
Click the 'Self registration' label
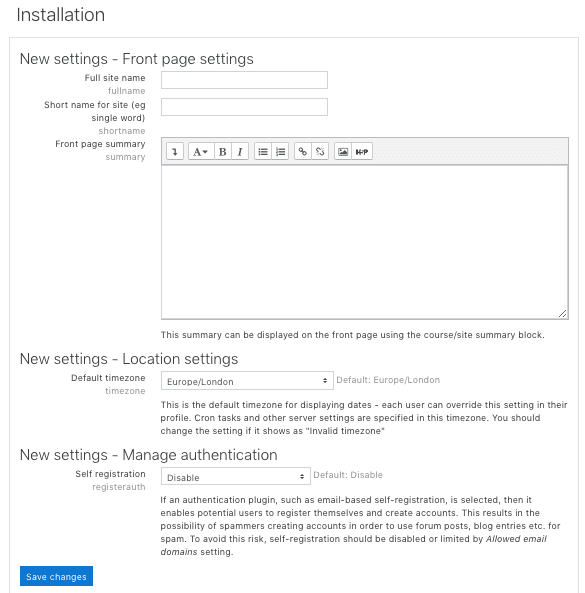[110, 474]
